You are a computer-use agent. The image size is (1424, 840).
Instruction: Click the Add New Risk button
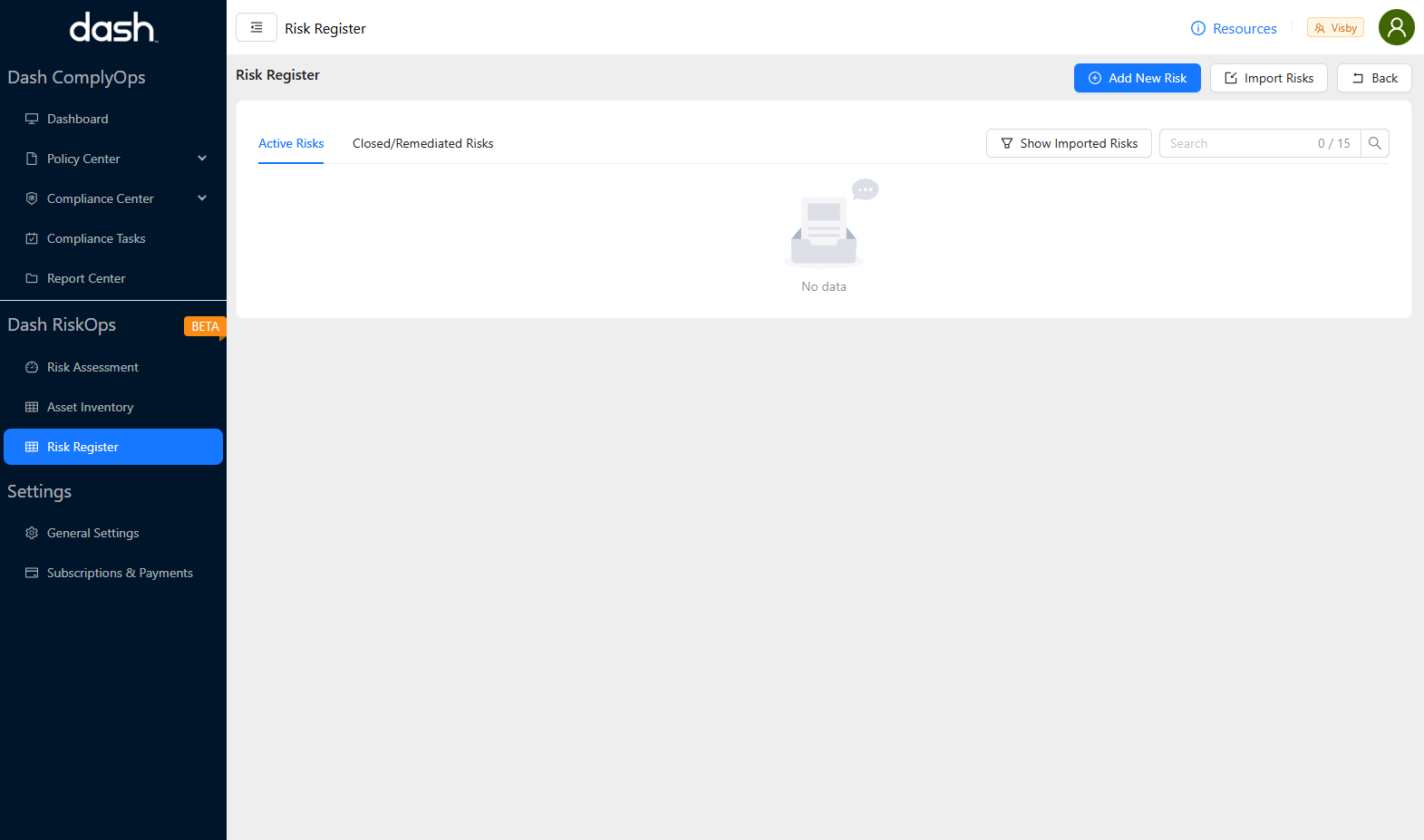pos(1137,78)
